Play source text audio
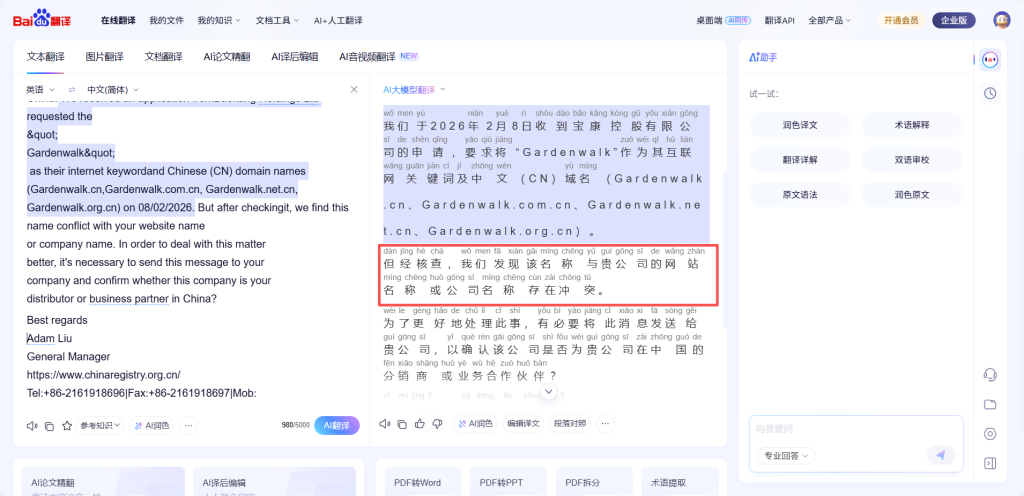Viewport: 1024px width, 496px height. click(31, 426)
